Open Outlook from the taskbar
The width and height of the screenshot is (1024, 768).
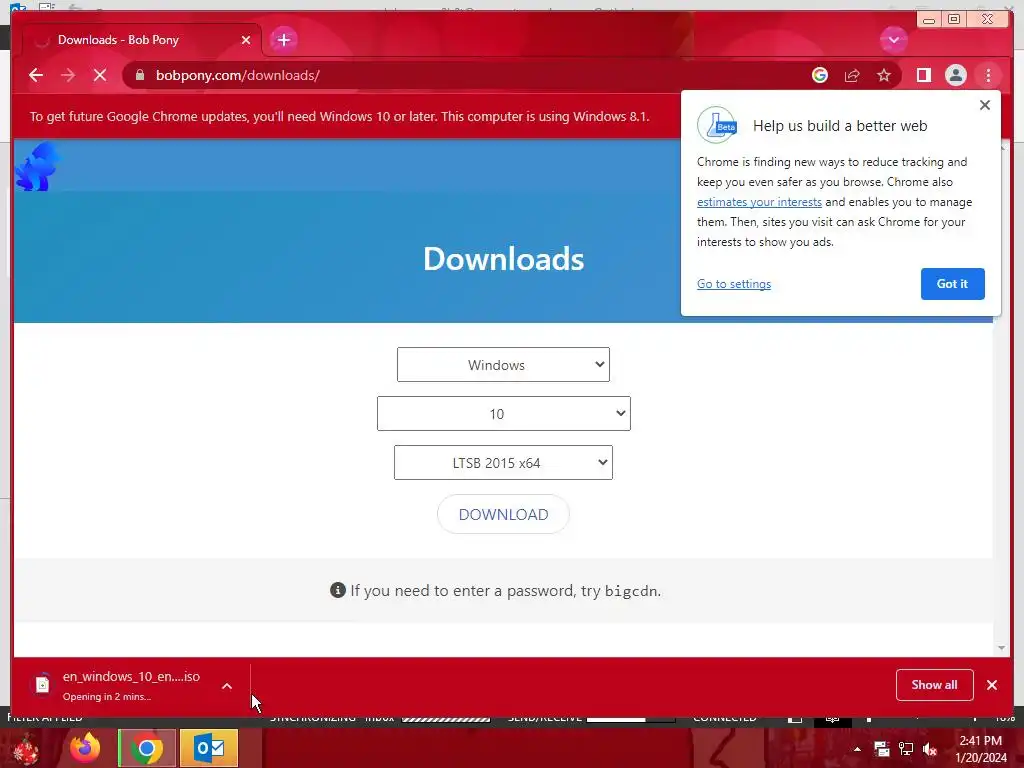point(209,748)
